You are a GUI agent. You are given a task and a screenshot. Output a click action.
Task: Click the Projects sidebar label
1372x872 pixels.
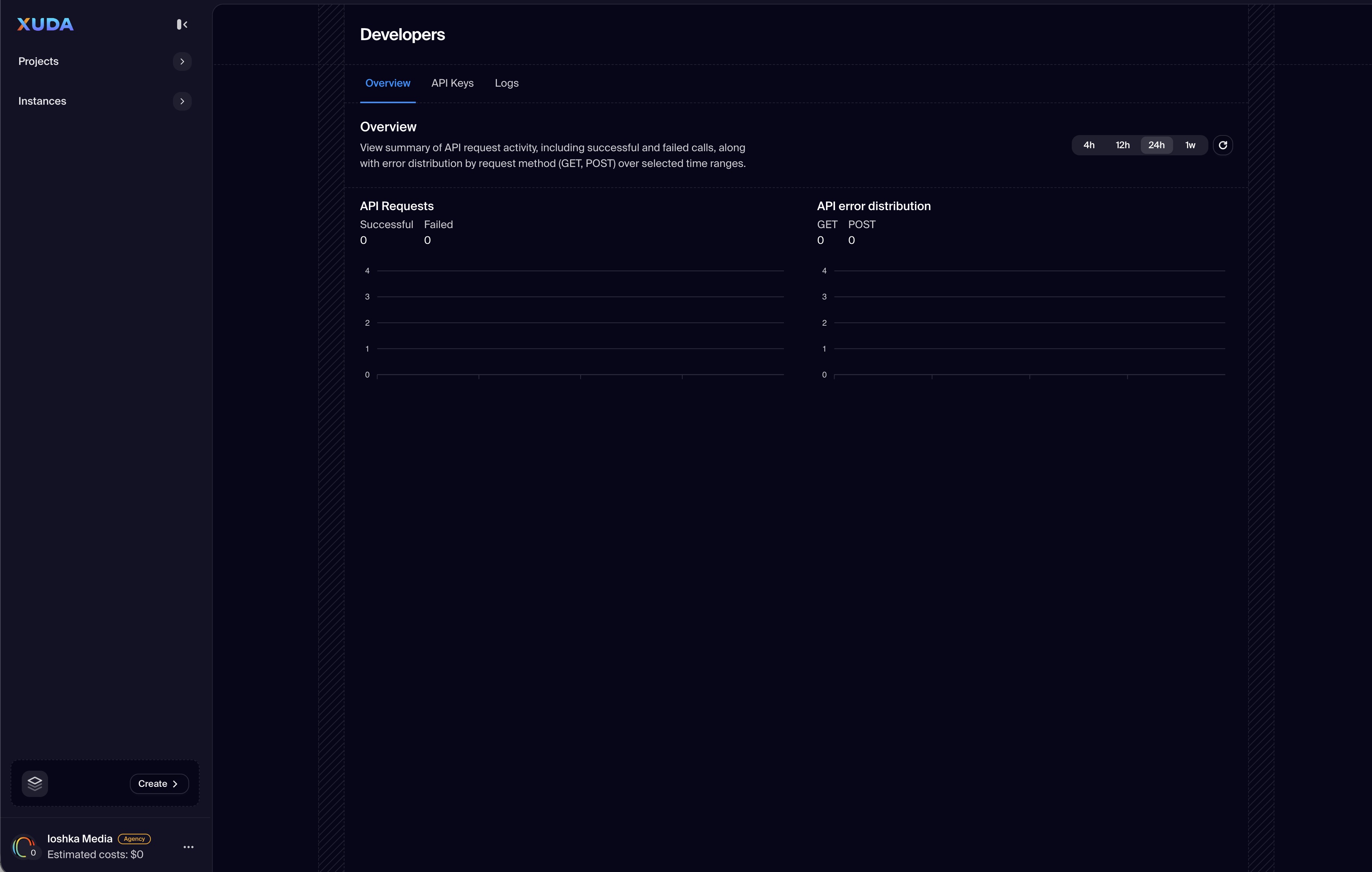click(38, 62)
